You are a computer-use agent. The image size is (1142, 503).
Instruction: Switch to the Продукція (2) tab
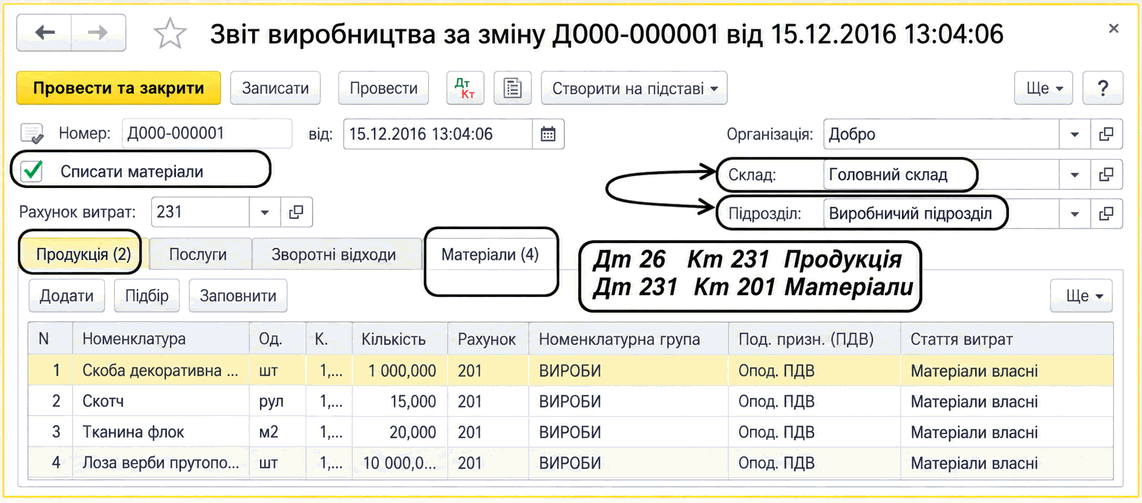point(84,256)
